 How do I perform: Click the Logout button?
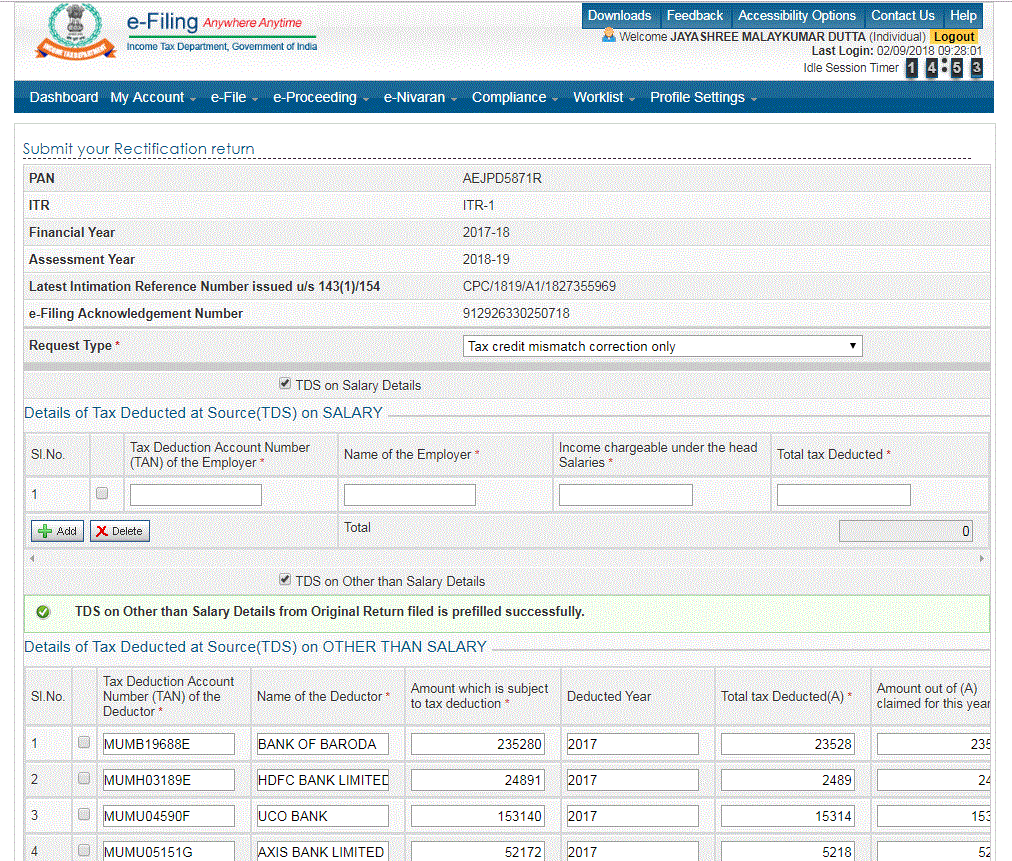click(954, 37)
